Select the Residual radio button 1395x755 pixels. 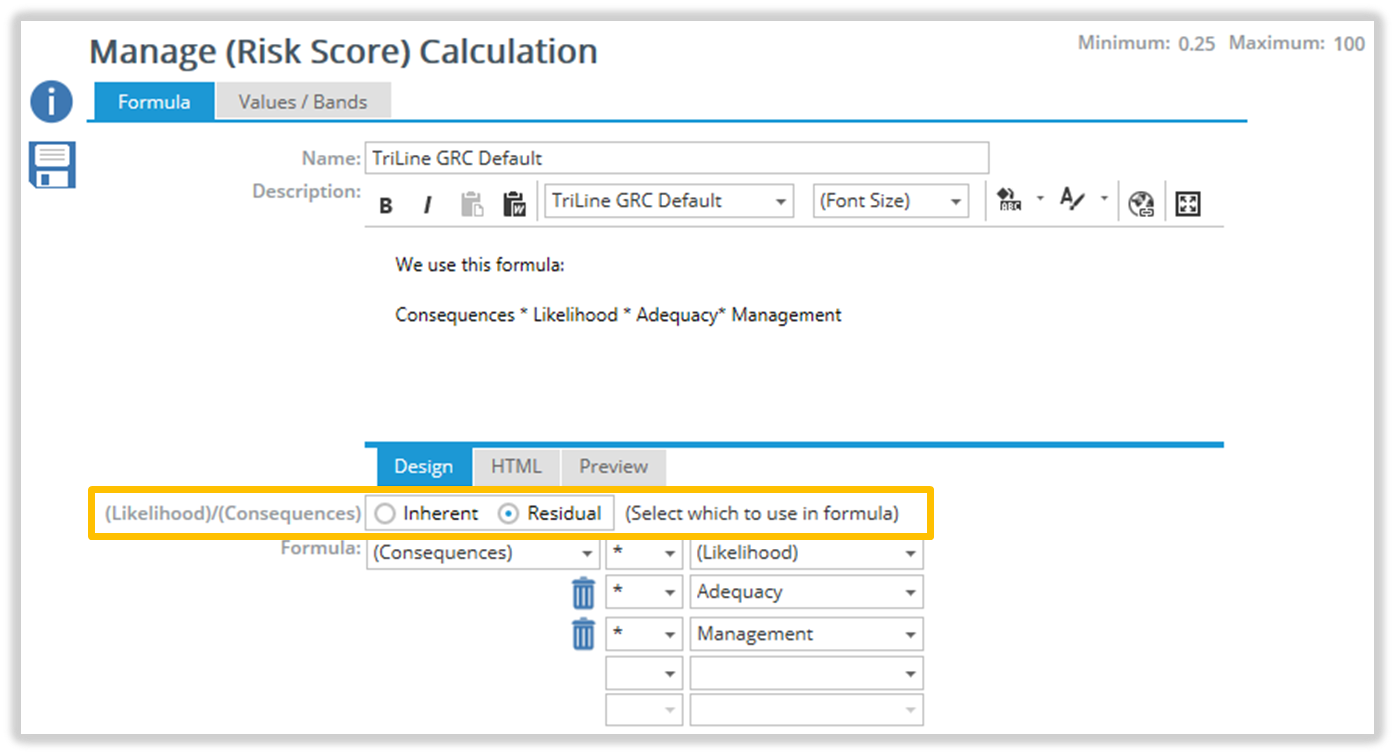tap(509, 514)
